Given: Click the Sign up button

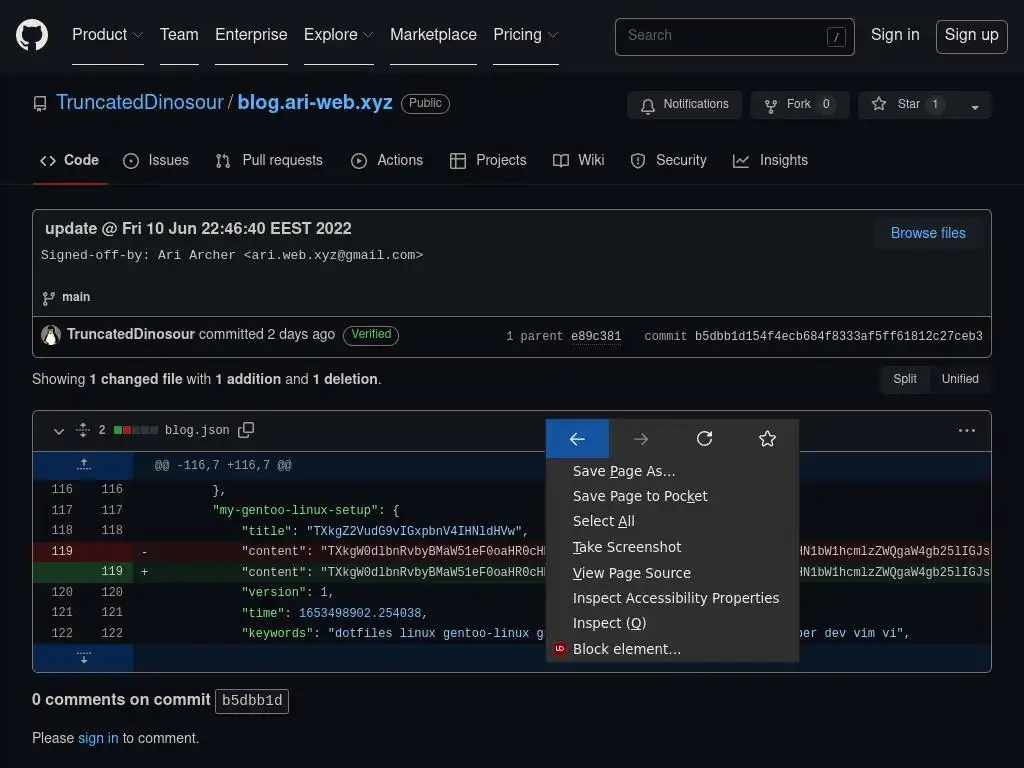Looking at the screenshot, I should coord(971,36).
